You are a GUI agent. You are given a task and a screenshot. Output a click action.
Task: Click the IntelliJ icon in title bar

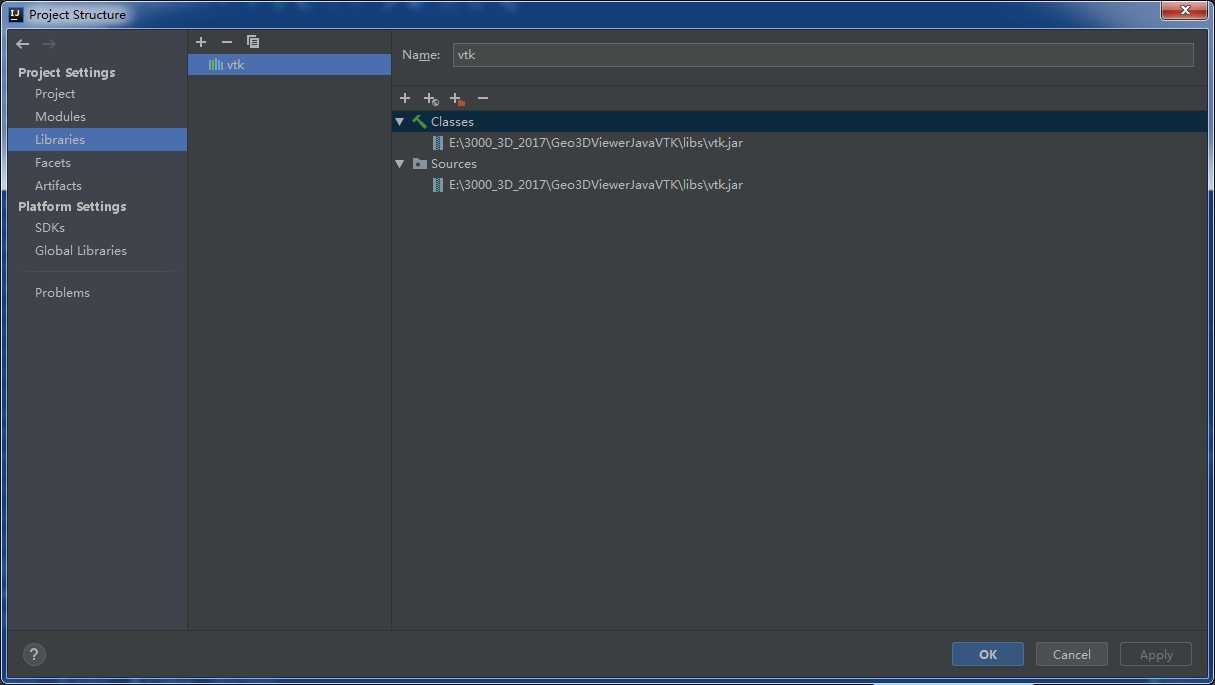(16, 14)
